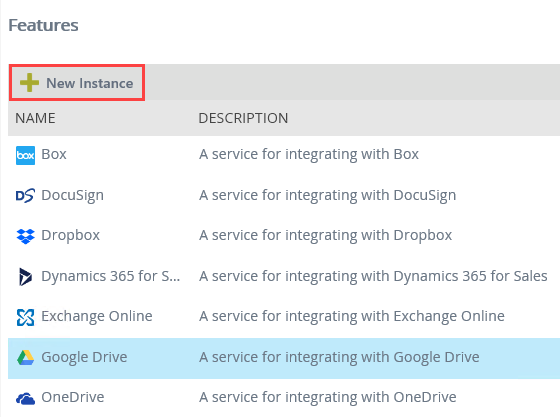Select the Google Drive feature name
Image resolution: width=560 pixels, height=417 pixels.
(84, 357)
